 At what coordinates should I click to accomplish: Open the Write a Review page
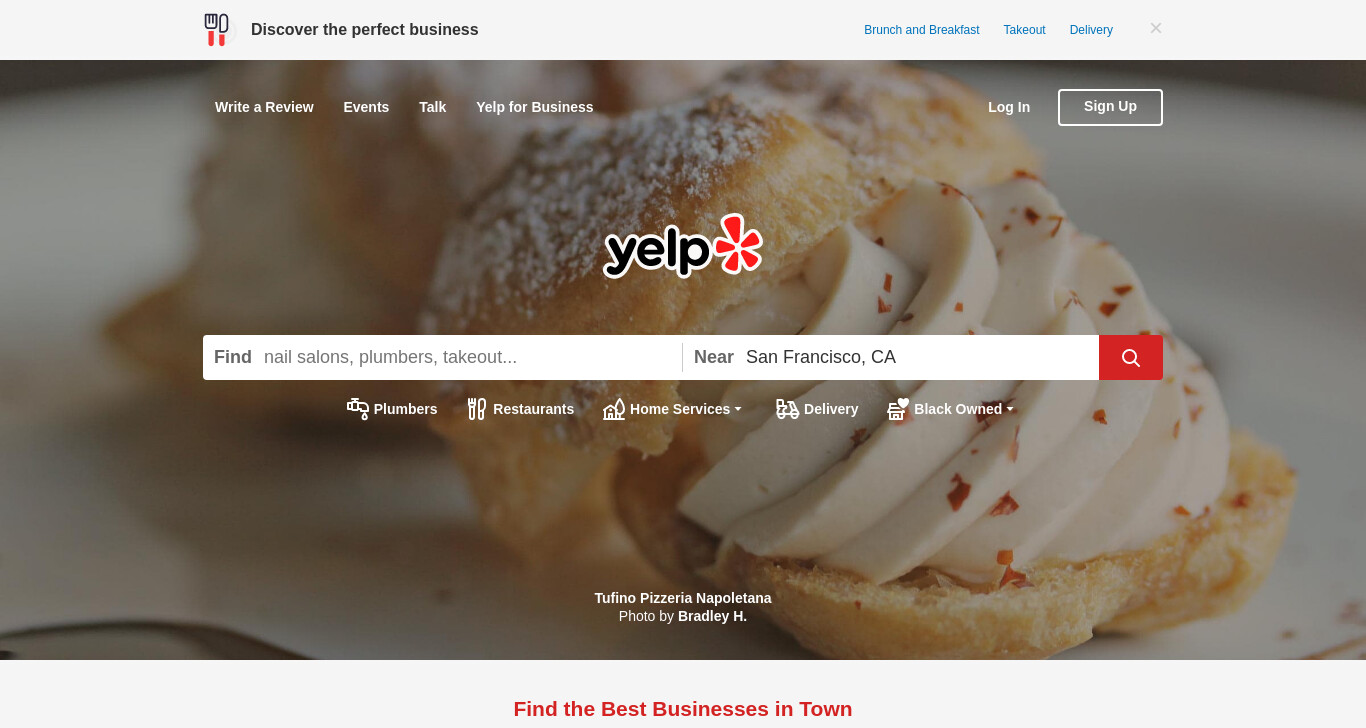pos(264,107)
